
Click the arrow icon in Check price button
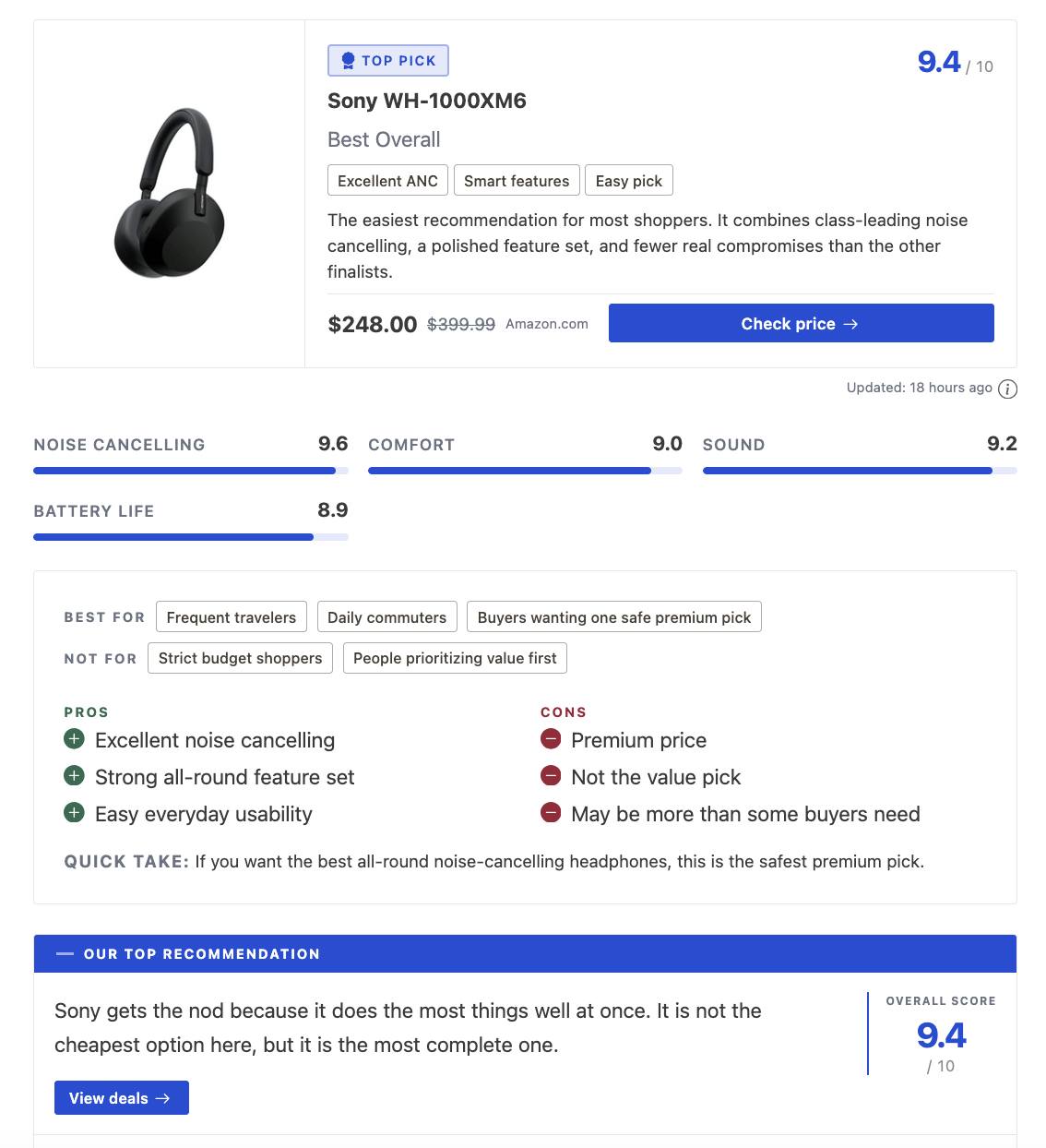pos(850,324)
